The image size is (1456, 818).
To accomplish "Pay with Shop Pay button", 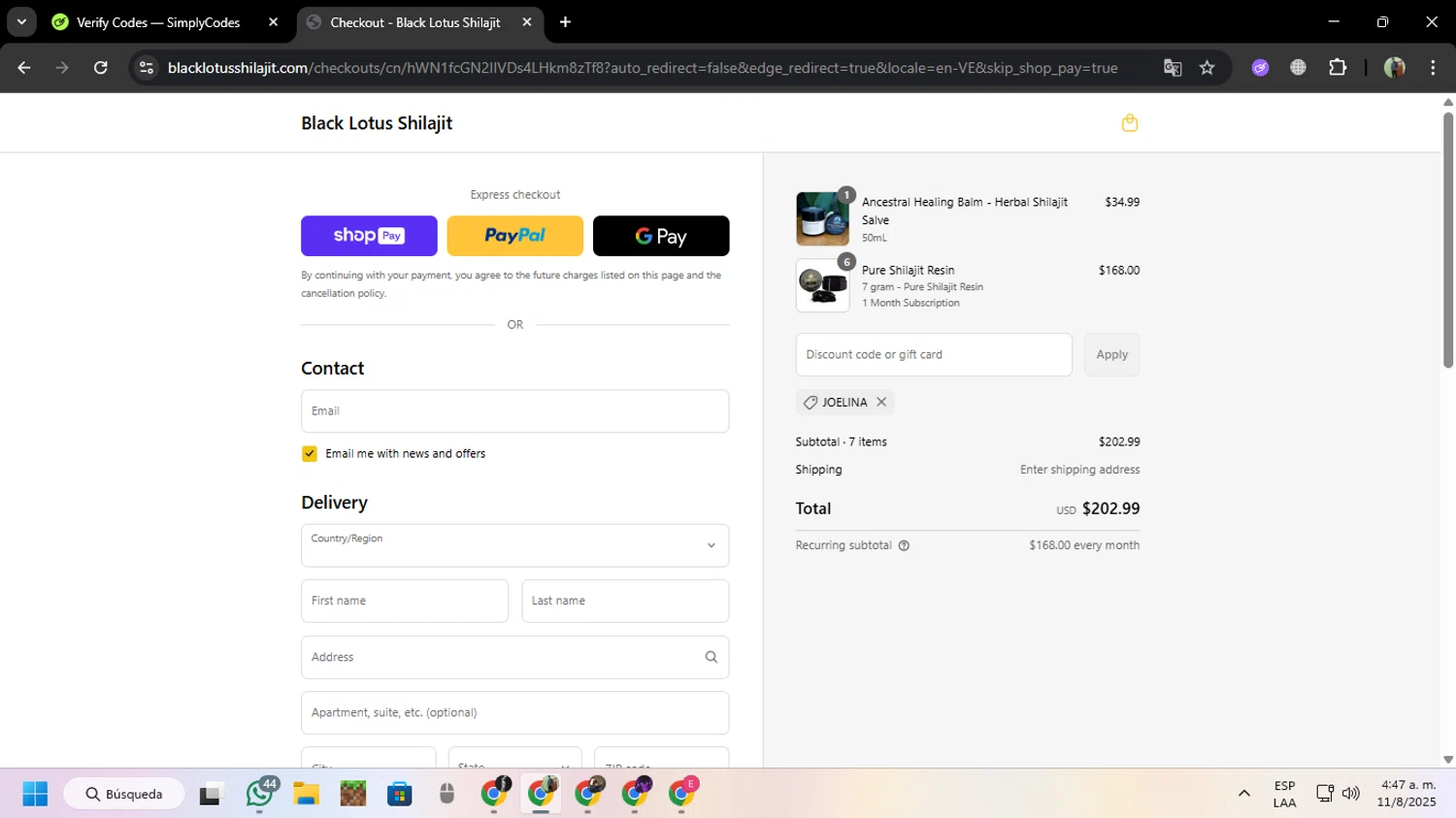I will 369,236.
